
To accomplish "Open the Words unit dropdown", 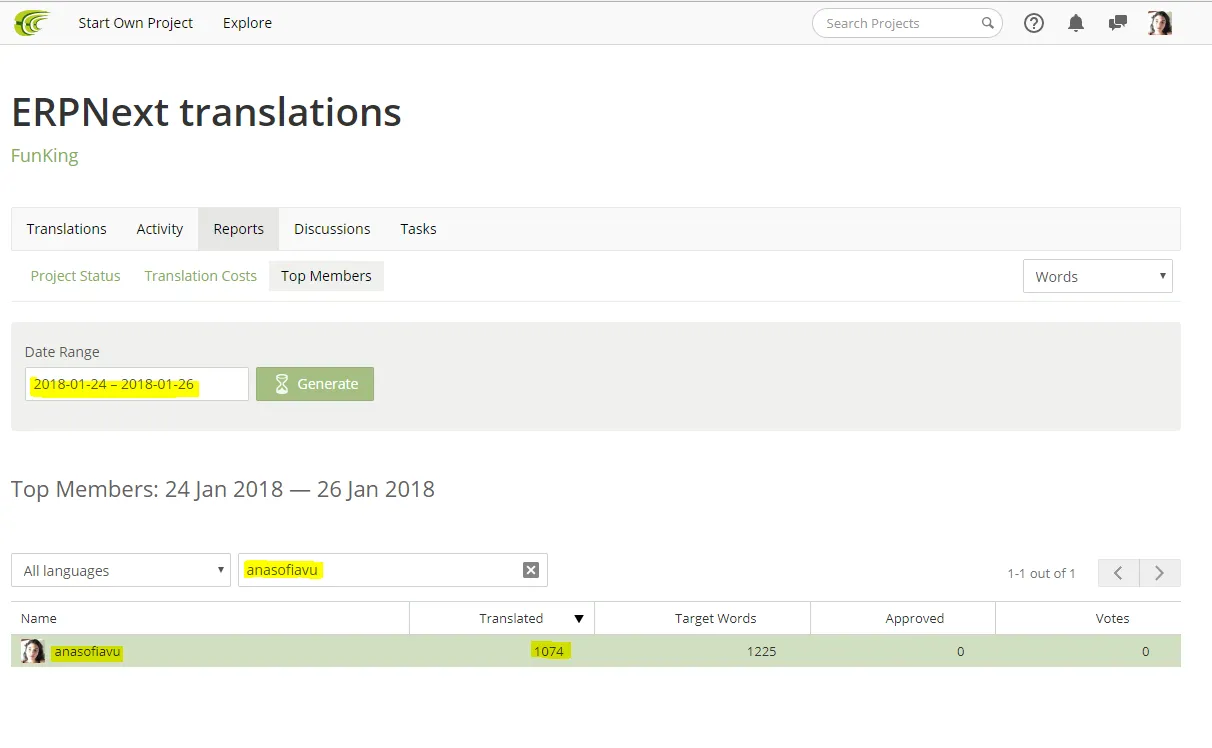I will [1097, 276].
